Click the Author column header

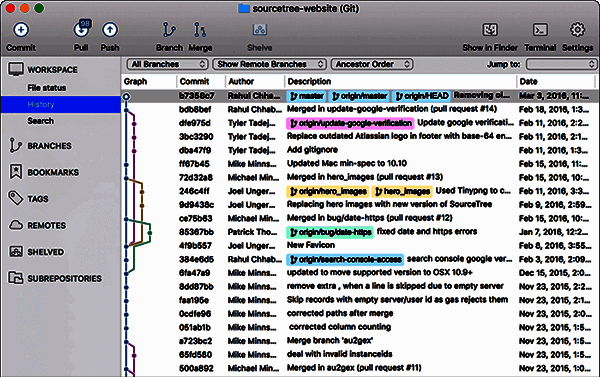point(241,81)
